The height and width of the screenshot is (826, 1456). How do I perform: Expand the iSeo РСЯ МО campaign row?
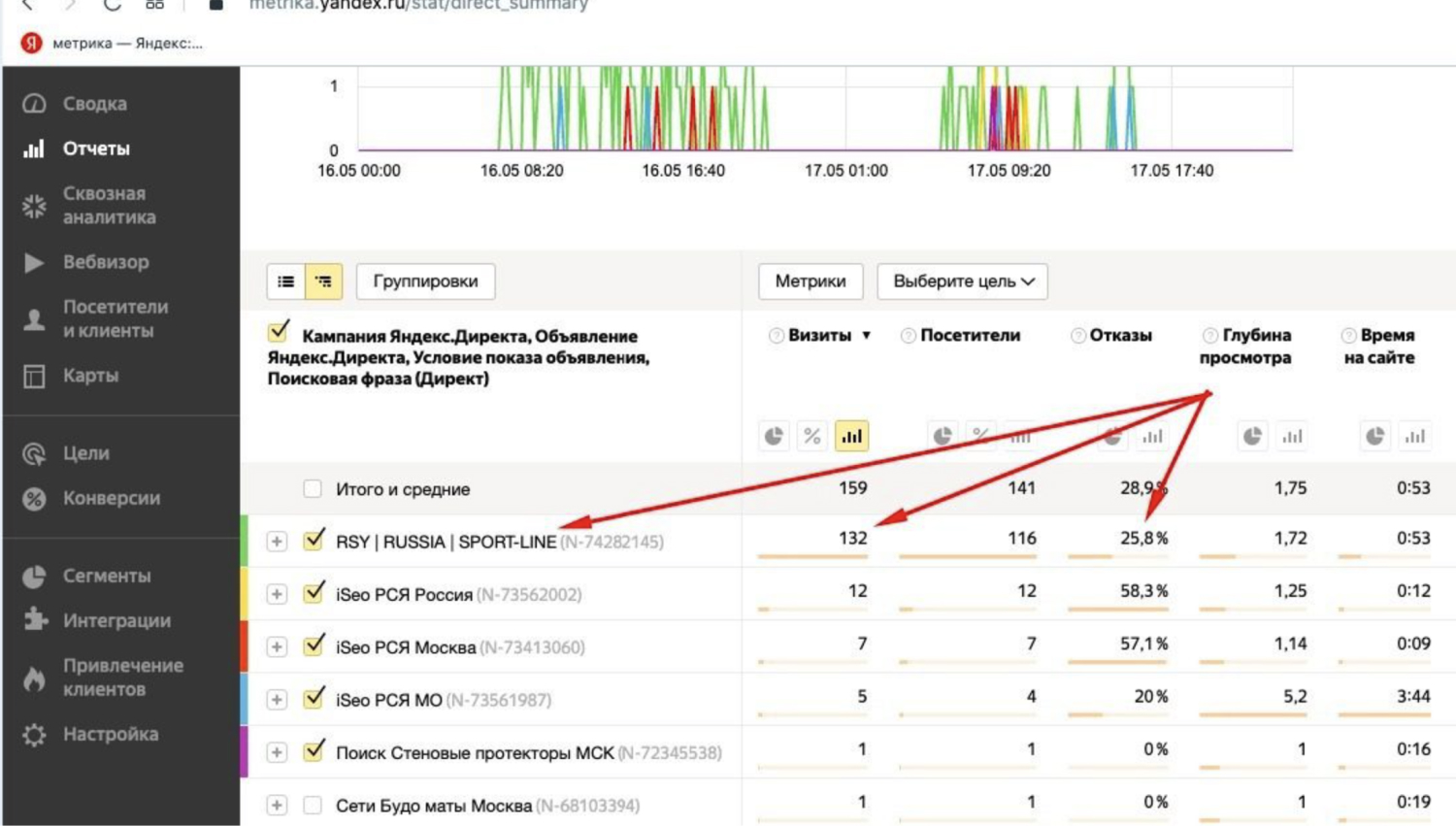click(277, 700)
